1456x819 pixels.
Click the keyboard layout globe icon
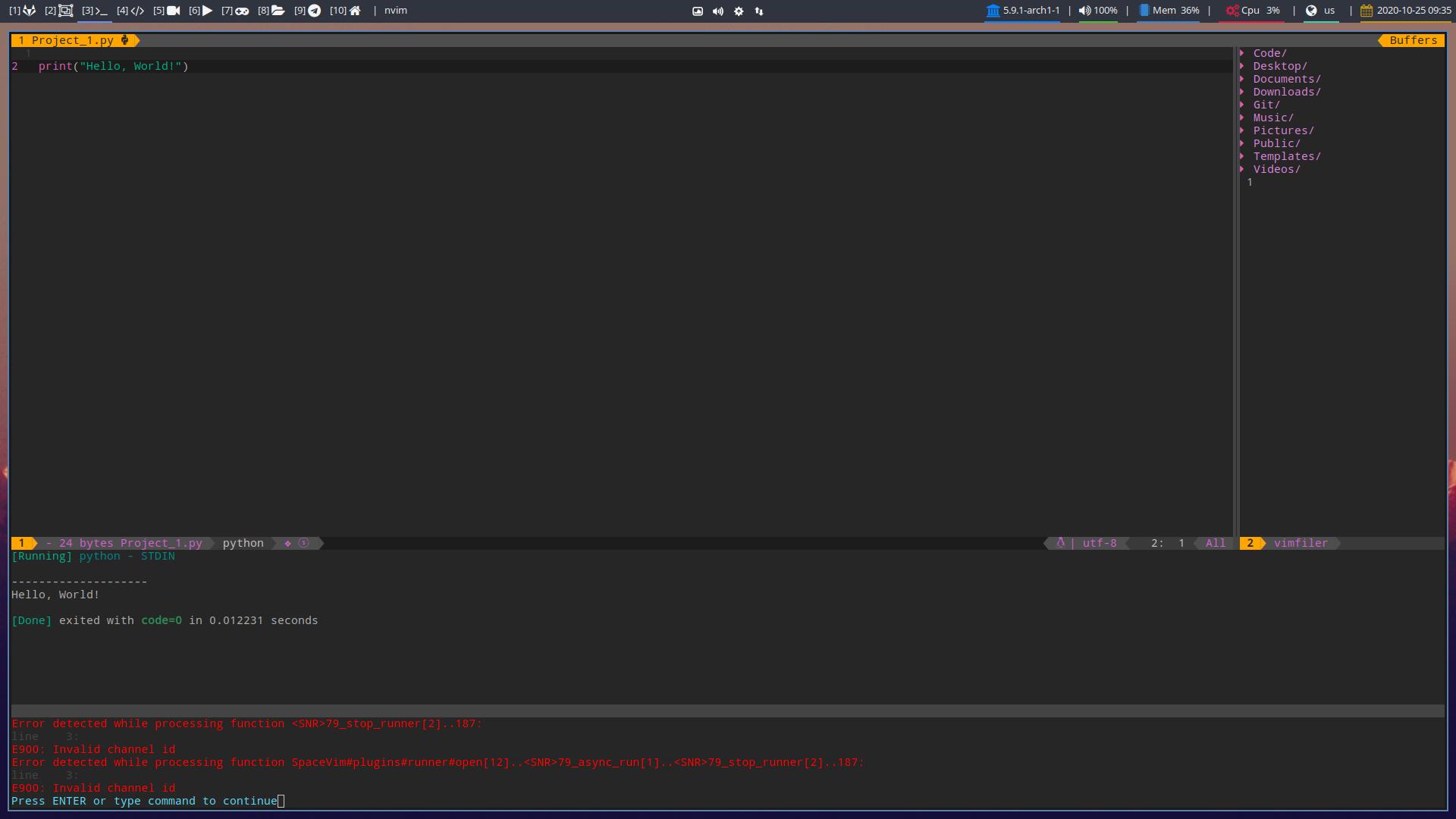(1311, 11)
